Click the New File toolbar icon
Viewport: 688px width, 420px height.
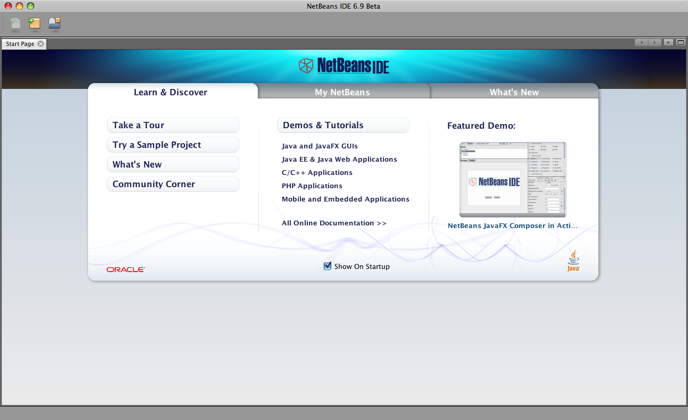(x=15, y=24)
